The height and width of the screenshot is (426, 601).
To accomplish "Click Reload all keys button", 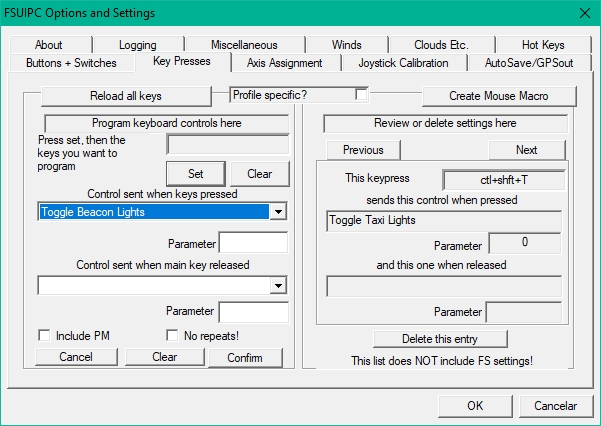I will (x=126, y=96).
